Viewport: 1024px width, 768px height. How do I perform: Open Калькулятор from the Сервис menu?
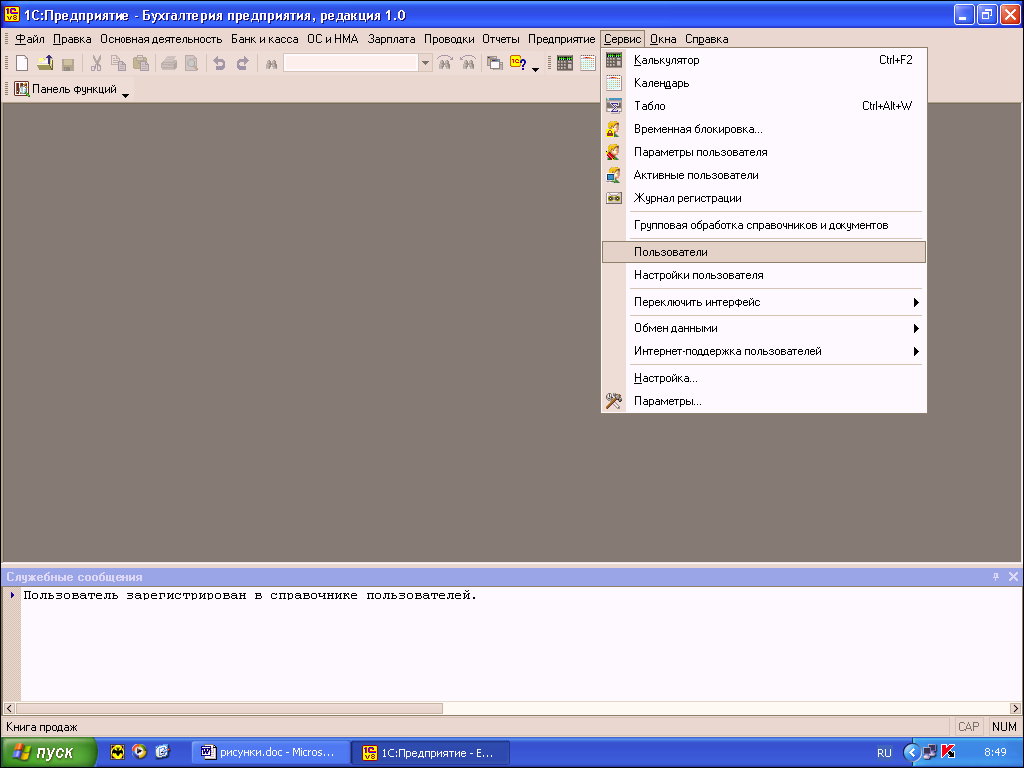click(666, 60)
